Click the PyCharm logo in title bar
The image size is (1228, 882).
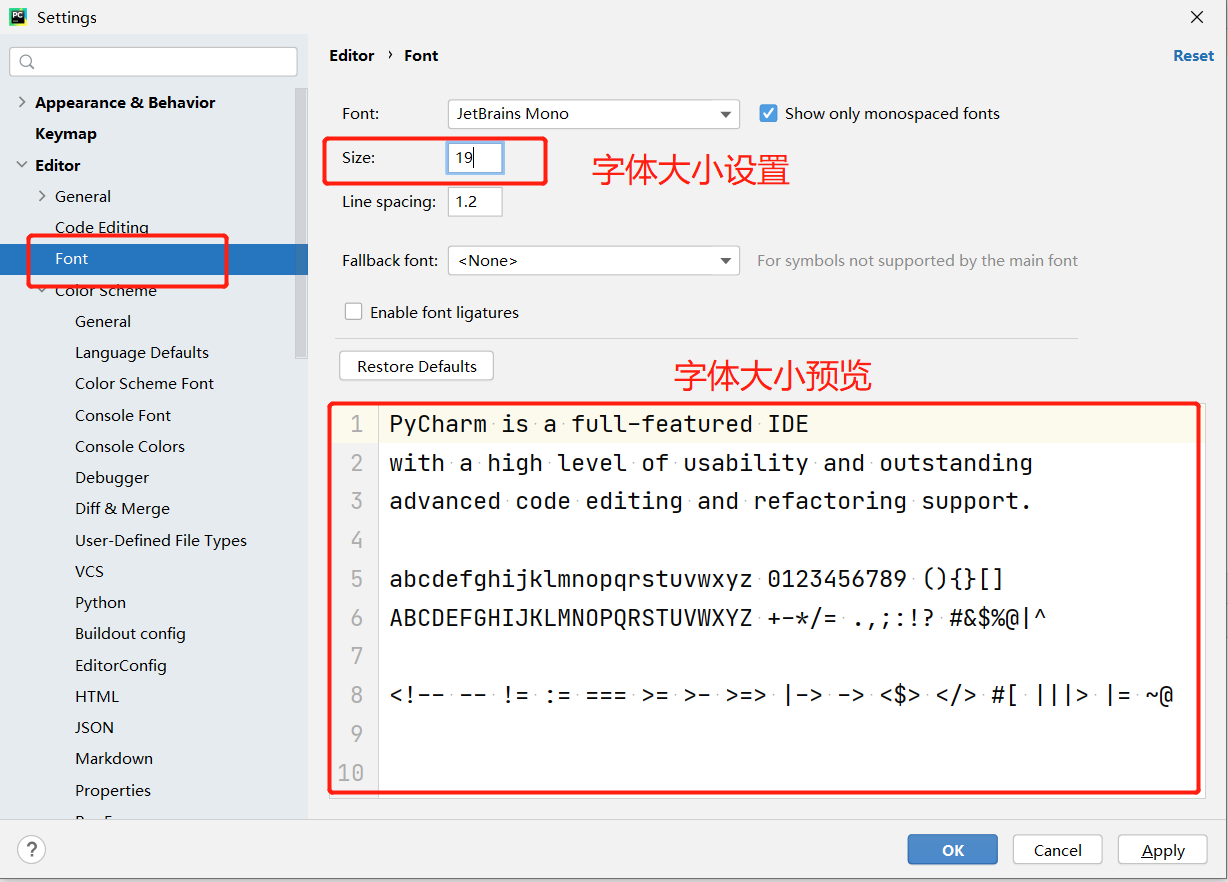(18, 17)
